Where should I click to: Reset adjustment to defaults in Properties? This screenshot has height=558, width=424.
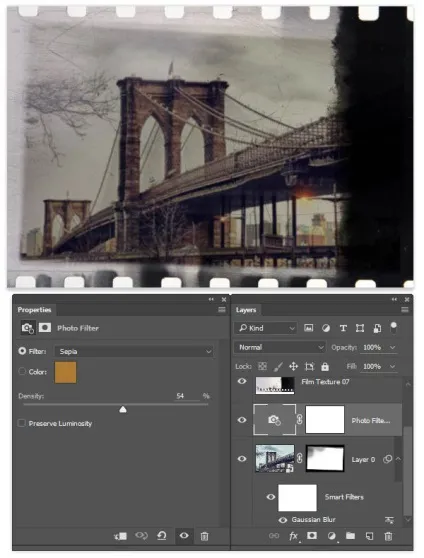pos(162,536)
